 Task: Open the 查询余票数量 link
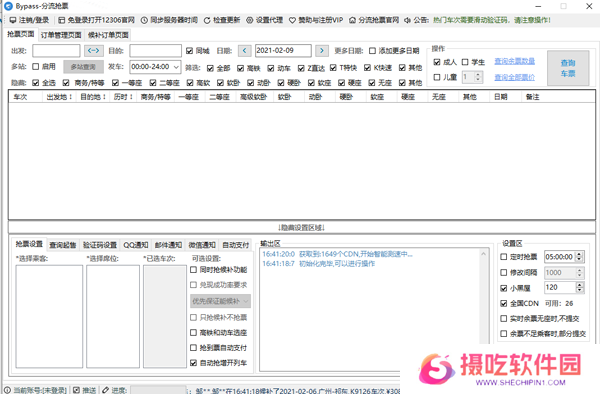click(x=514, y=61)
